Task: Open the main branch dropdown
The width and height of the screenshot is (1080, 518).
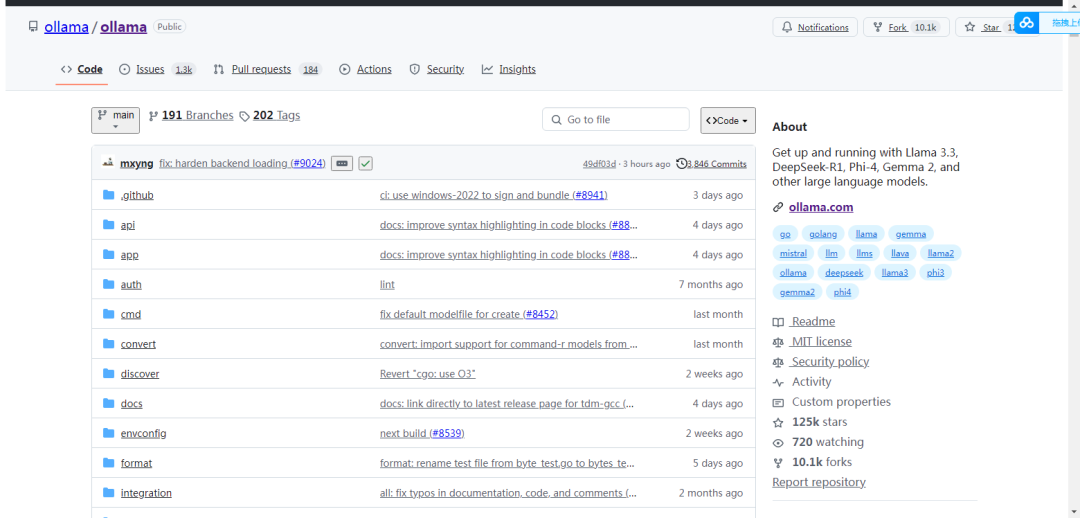Action: 116,121
